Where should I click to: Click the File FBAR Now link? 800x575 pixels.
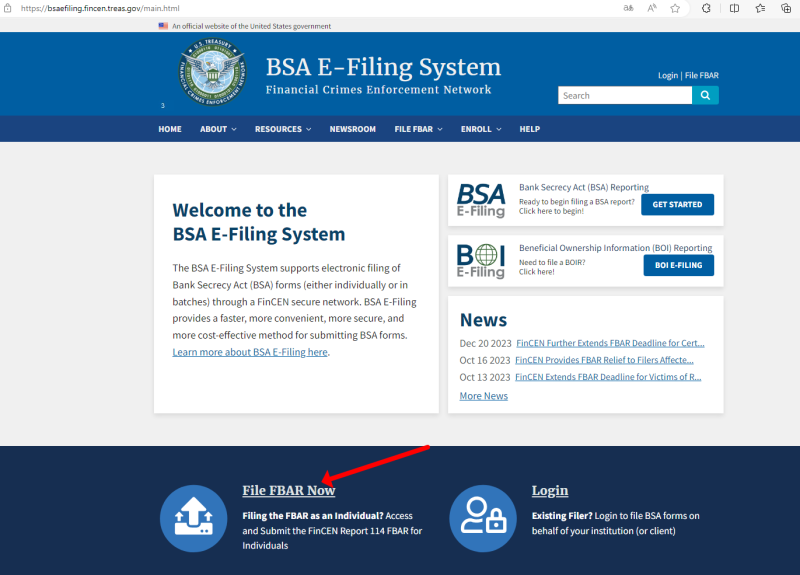point(289,490)
